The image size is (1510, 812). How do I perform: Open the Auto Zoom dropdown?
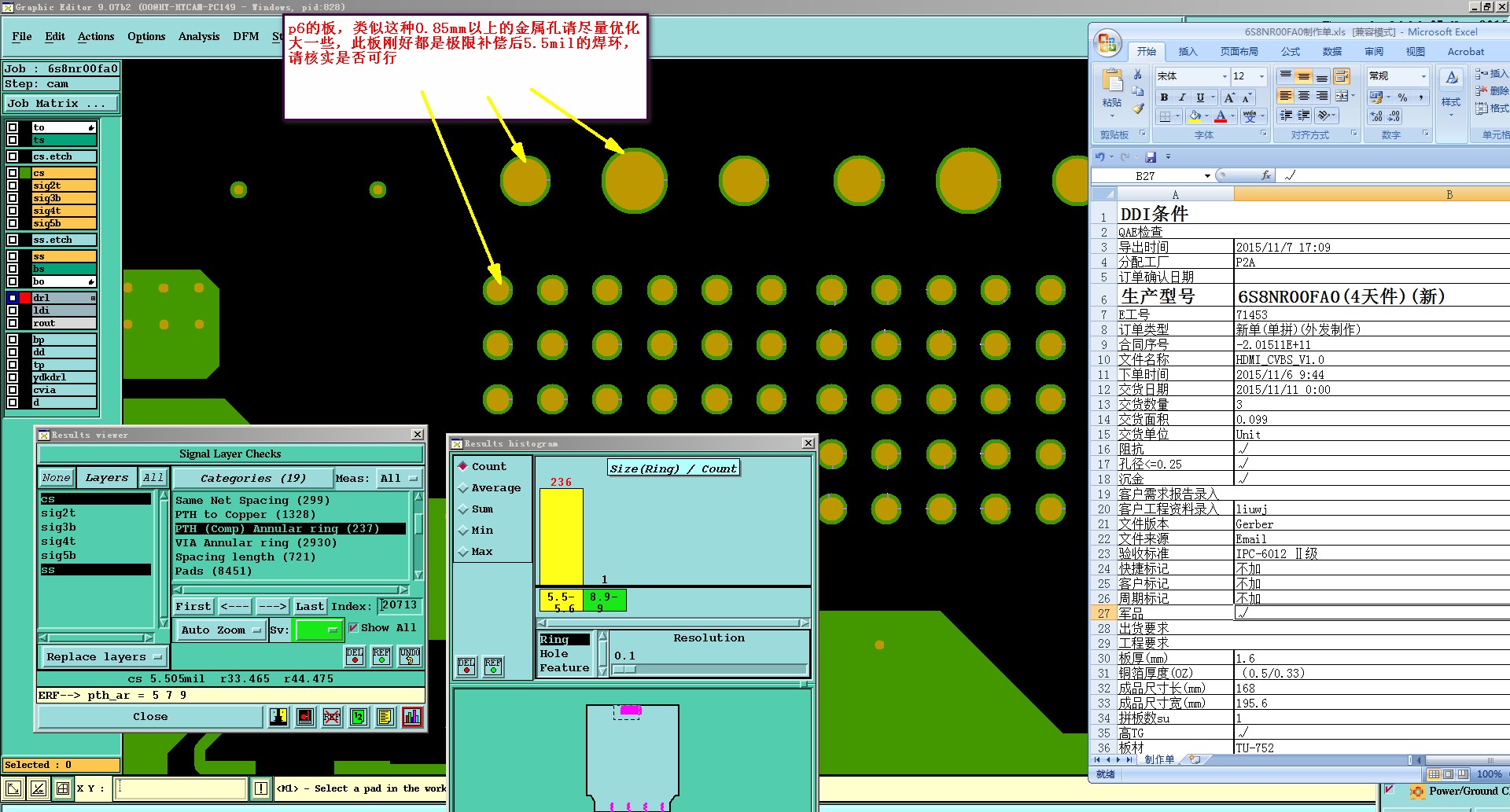click(x=221, y=630)
